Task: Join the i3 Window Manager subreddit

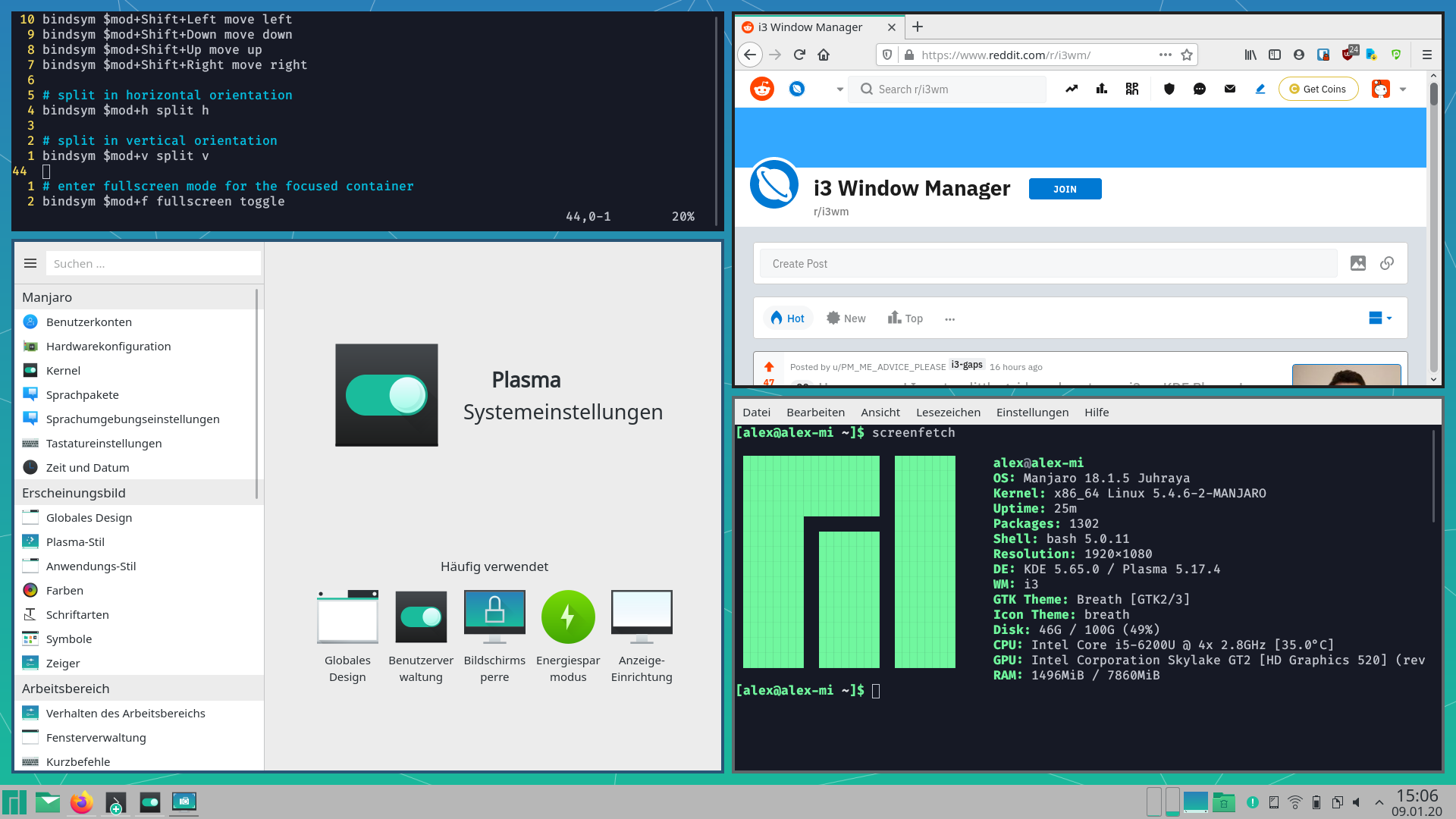Action: point(1065,189)
